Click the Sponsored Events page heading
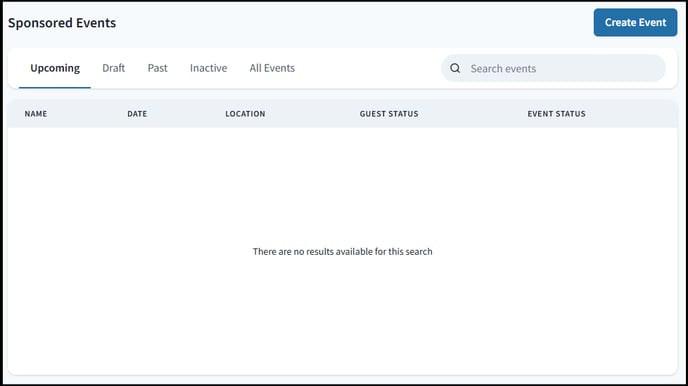Viewport: 688px width, 386px height. pyautogui.click(x=62, y=23)
